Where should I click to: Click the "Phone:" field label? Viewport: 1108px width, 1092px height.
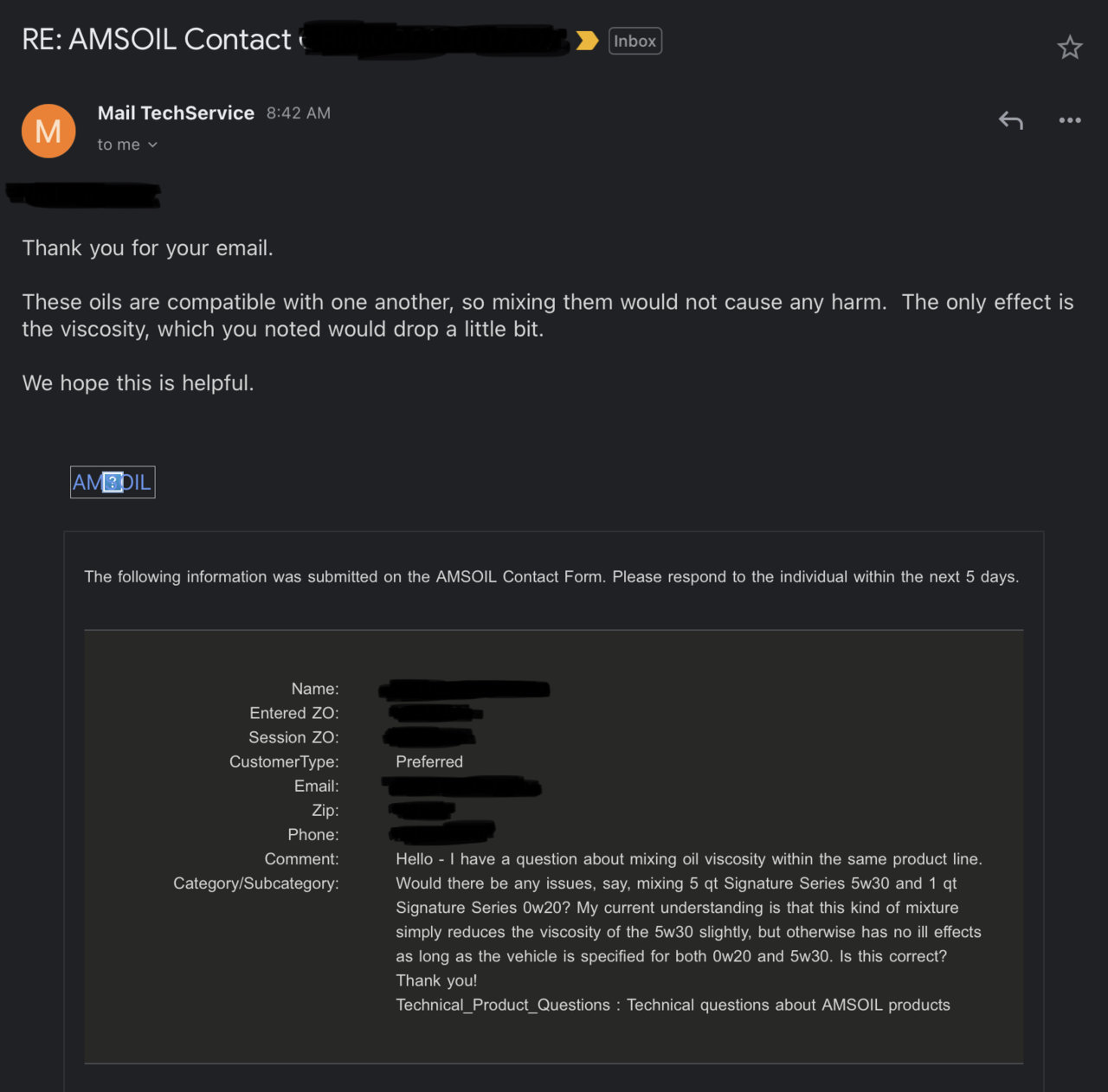point(313,834)
